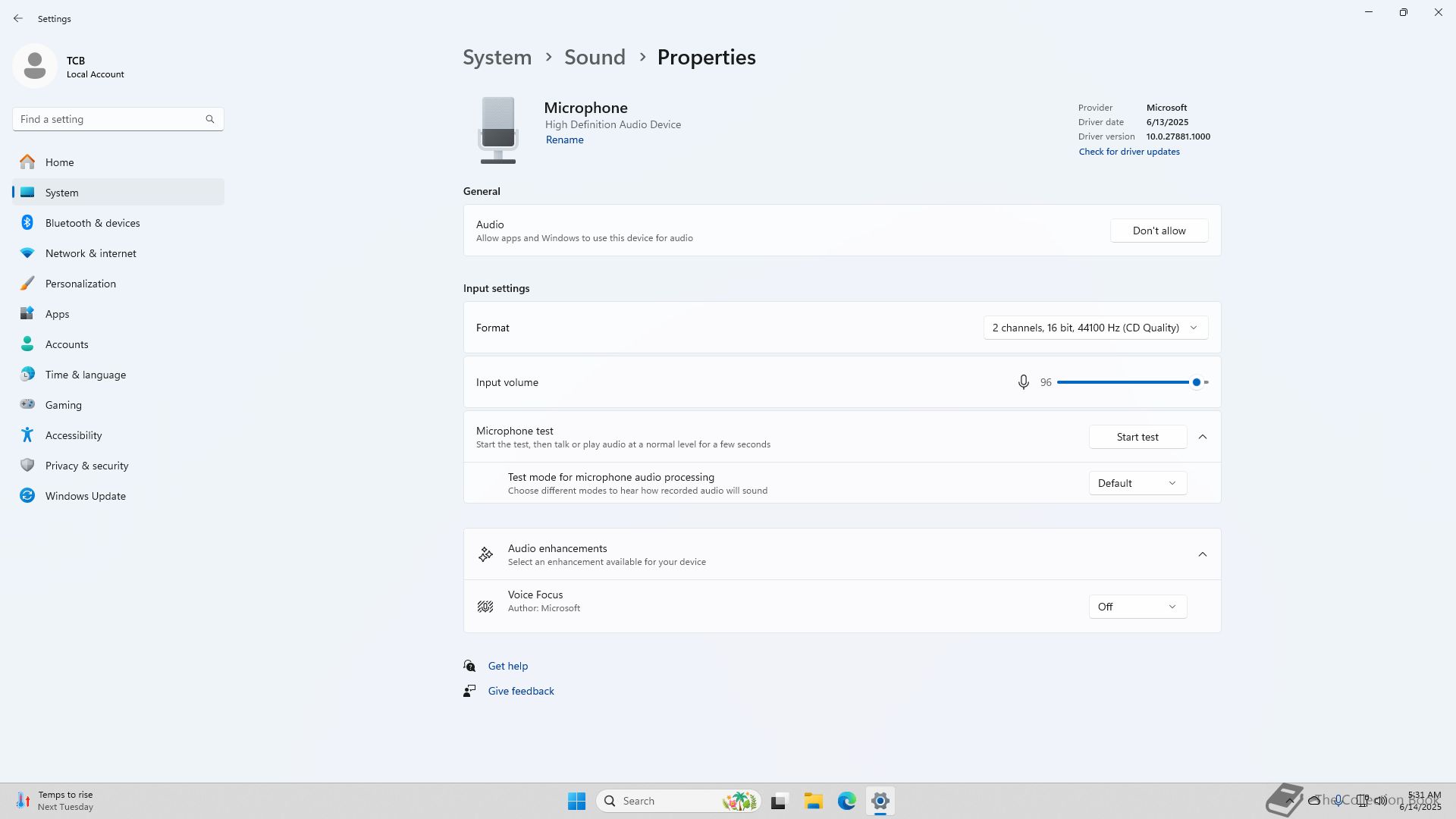Click the back arrow in Settings
Viewport: 1456px width, 819px height.
click(18, 18)
